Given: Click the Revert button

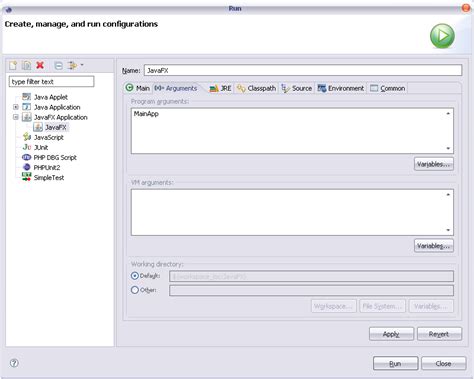Looking at the screenshot, I should click(x=439, y=334).
